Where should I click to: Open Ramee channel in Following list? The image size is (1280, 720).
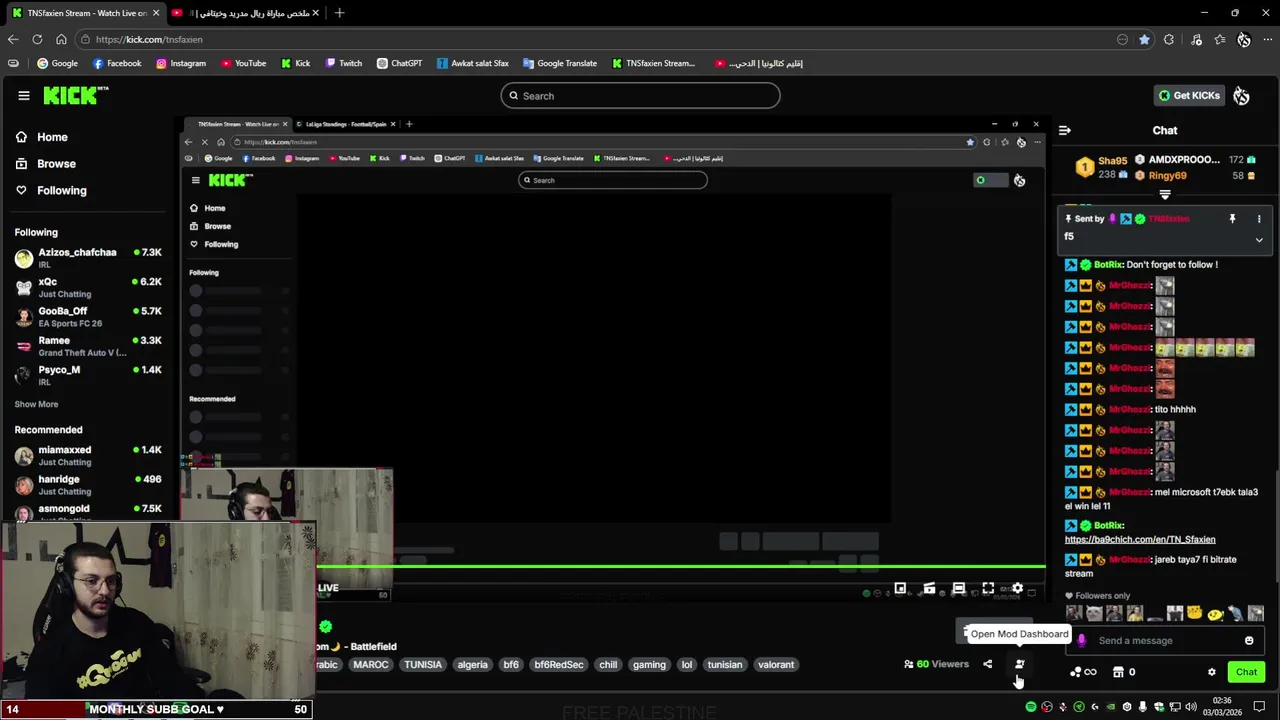pos(88,346)
